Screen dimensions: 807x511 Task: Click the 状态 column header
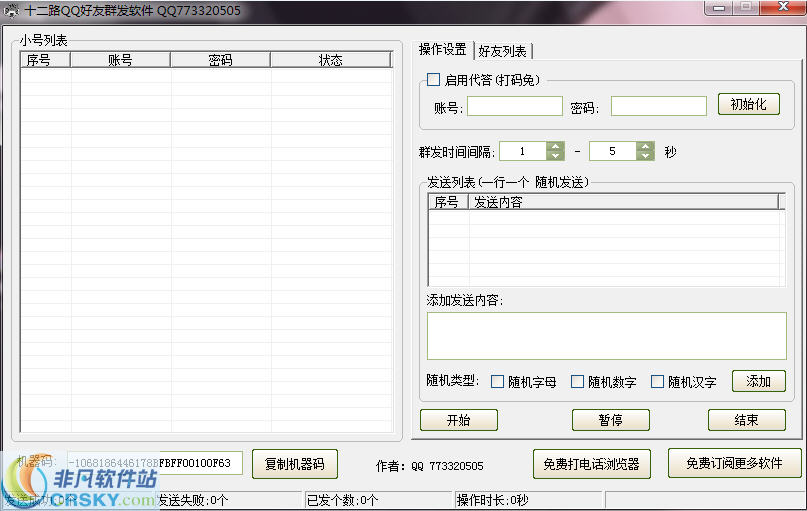pyautogui.click(x=330, y=60)
